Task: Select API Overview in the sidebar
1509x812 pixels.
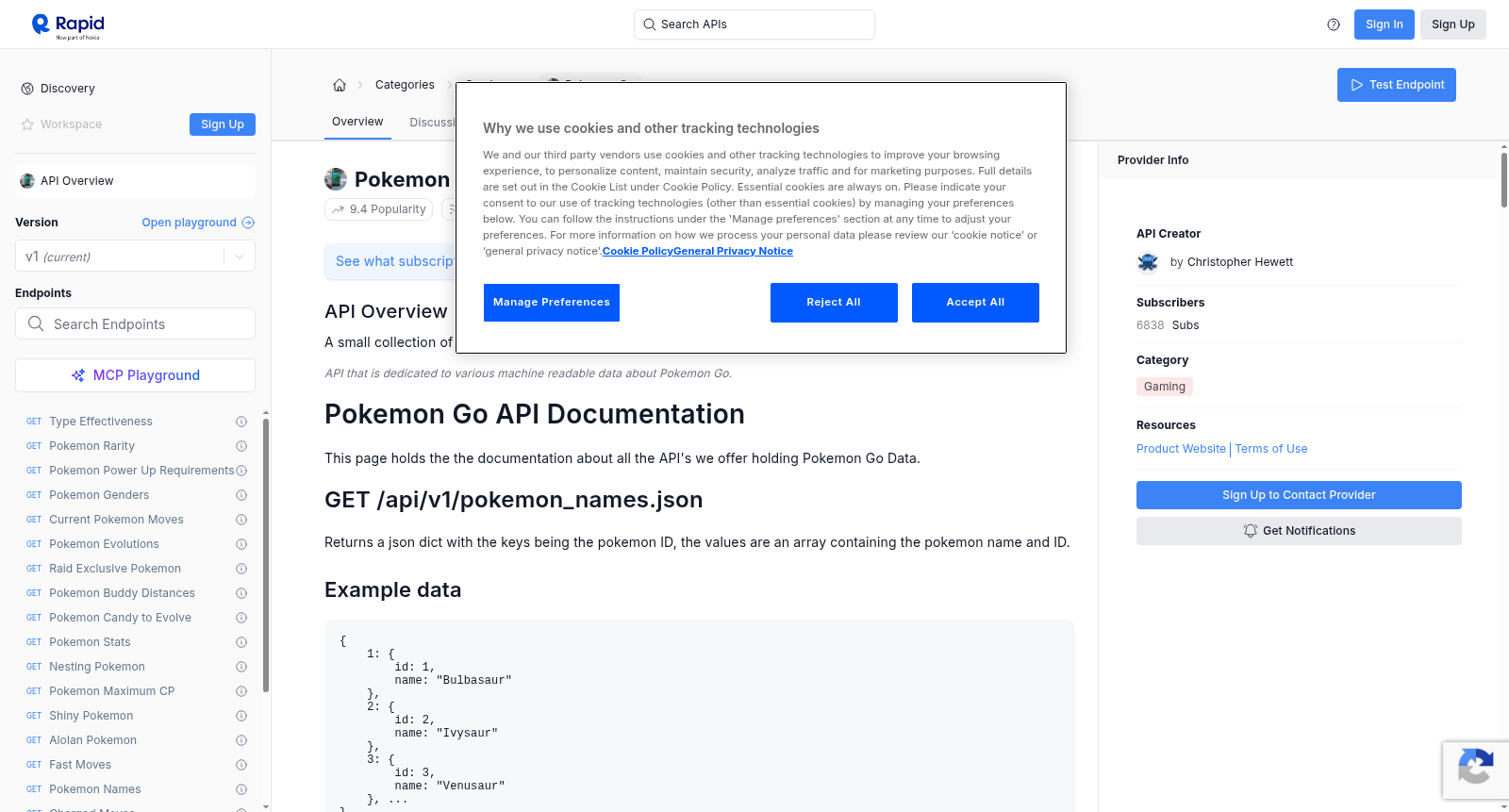Action: (x=135, y=181)
